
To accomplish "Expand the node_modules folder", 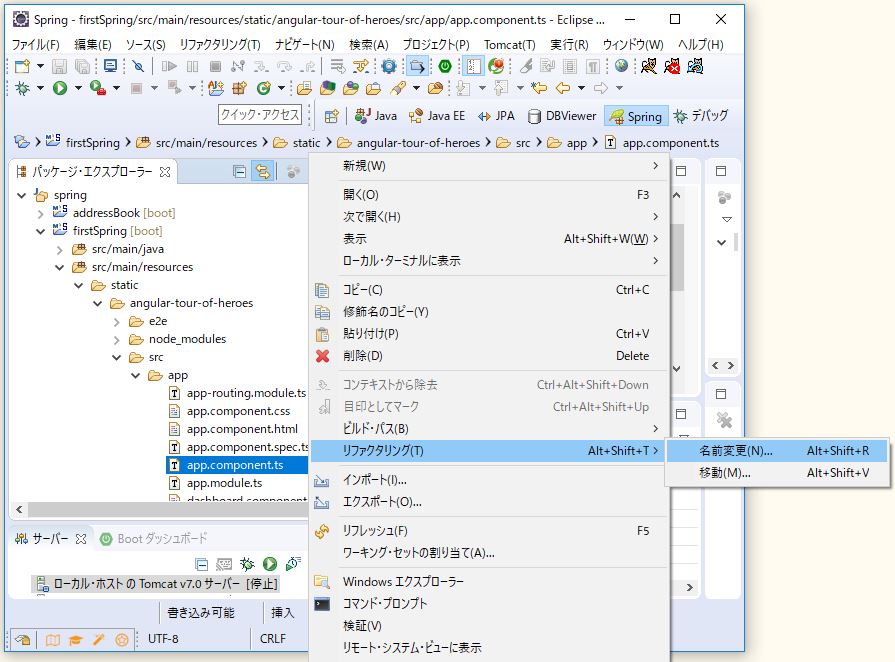I will [118, 339].
